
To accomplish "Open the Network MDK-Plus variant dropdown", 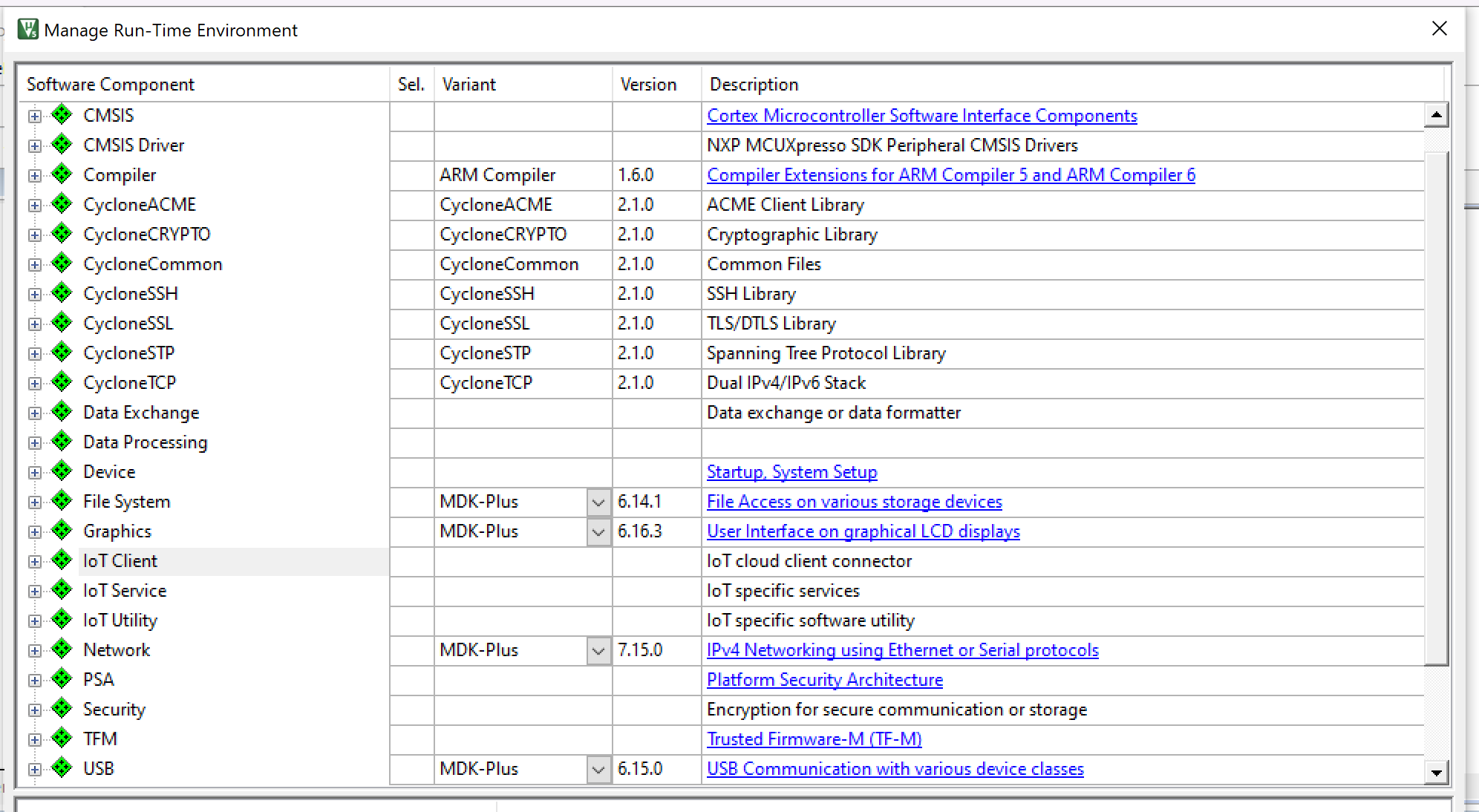I will point(598,650).
